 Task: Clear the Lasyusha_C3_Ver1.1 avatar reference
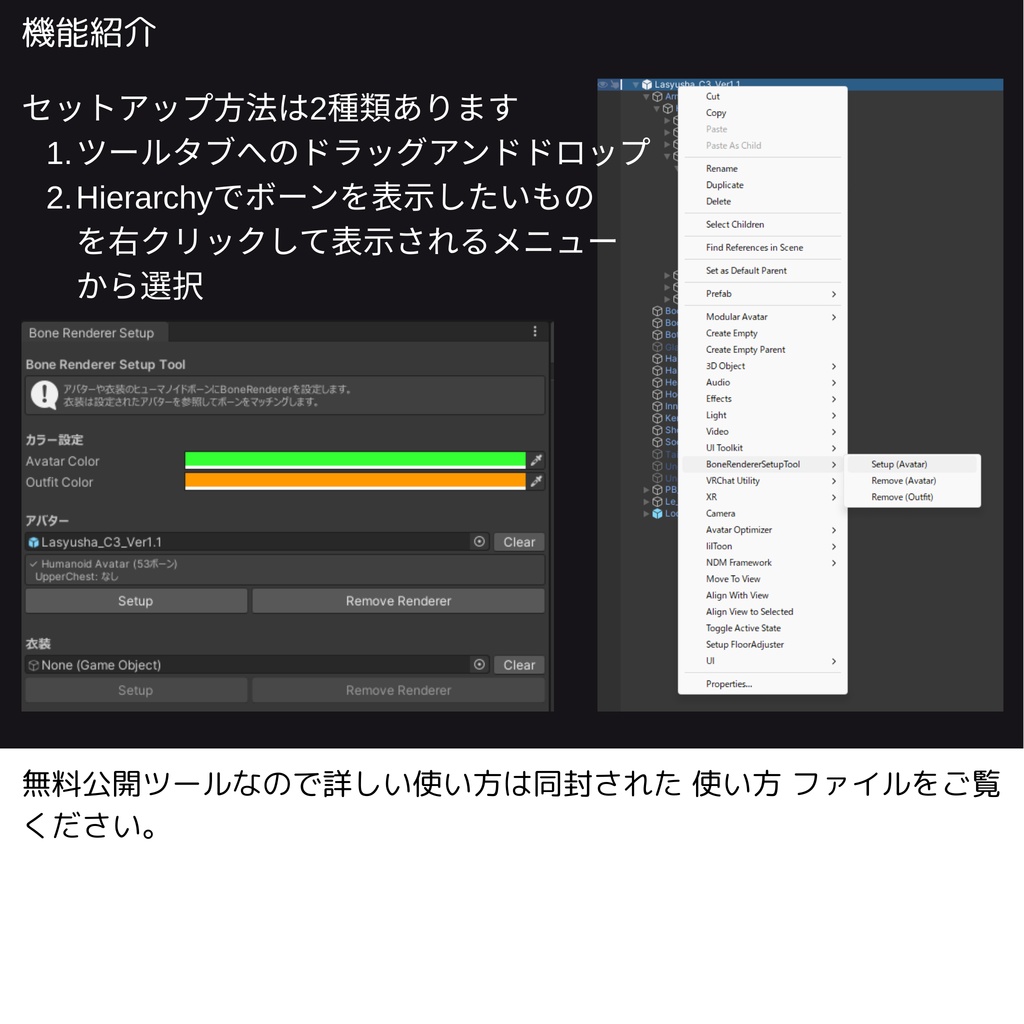[x=519, y=541]
